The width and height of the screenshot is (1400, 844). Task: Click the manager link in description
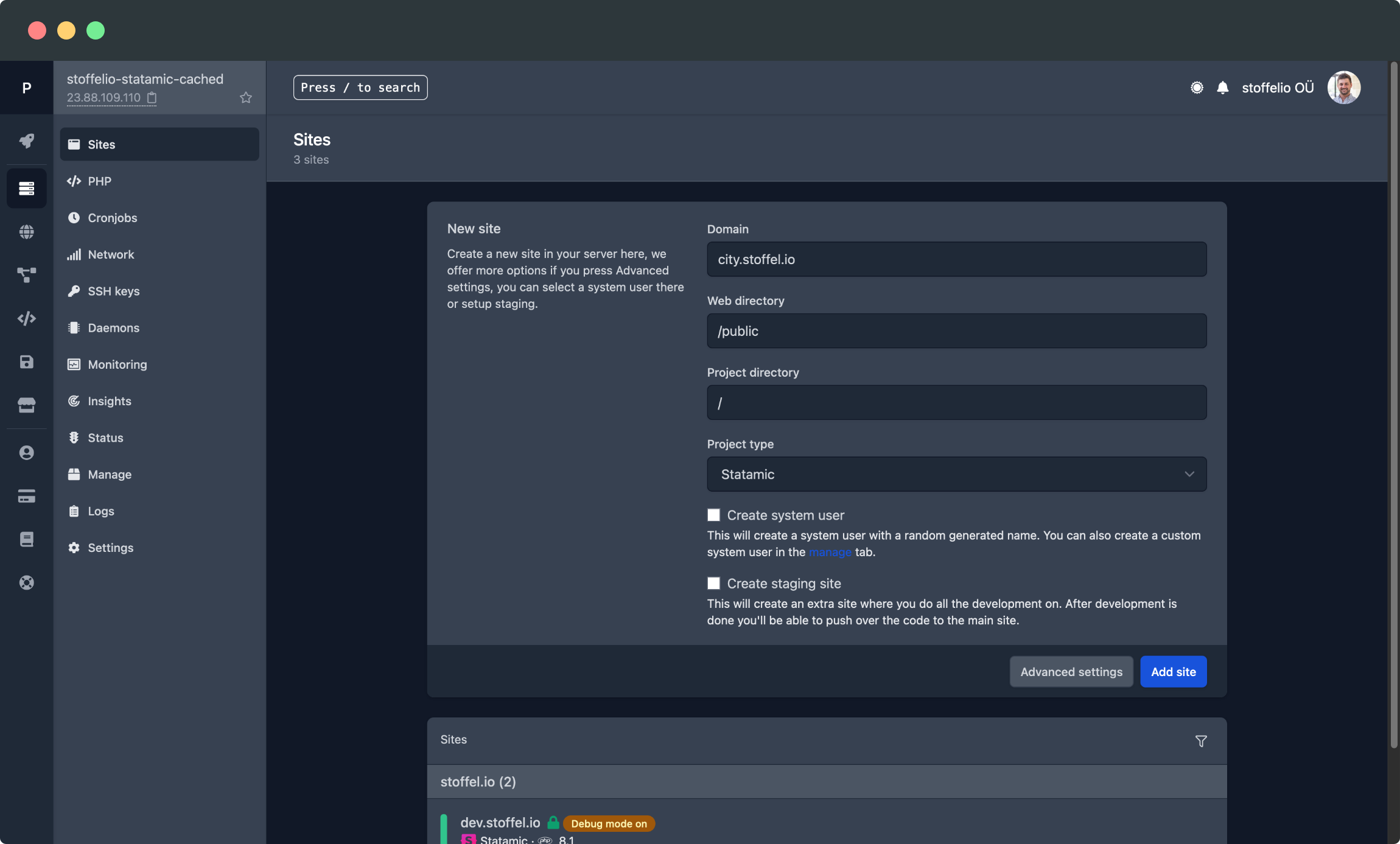click(829, 551)
